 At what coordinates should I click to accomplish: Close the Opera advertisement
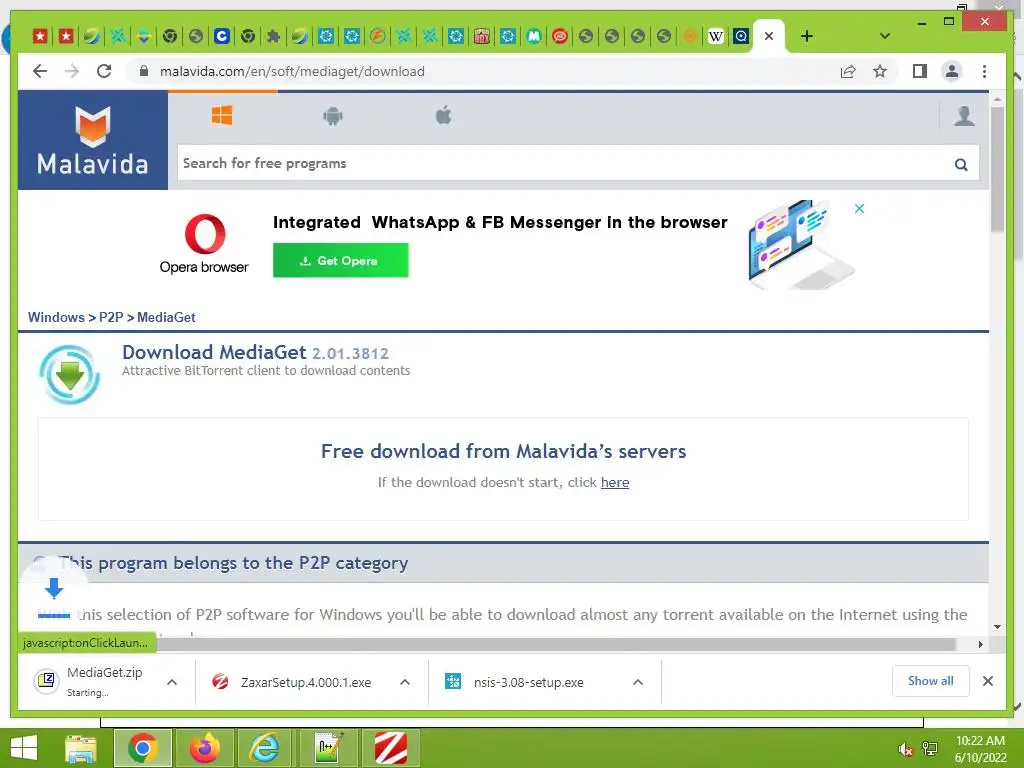point(859,209)
